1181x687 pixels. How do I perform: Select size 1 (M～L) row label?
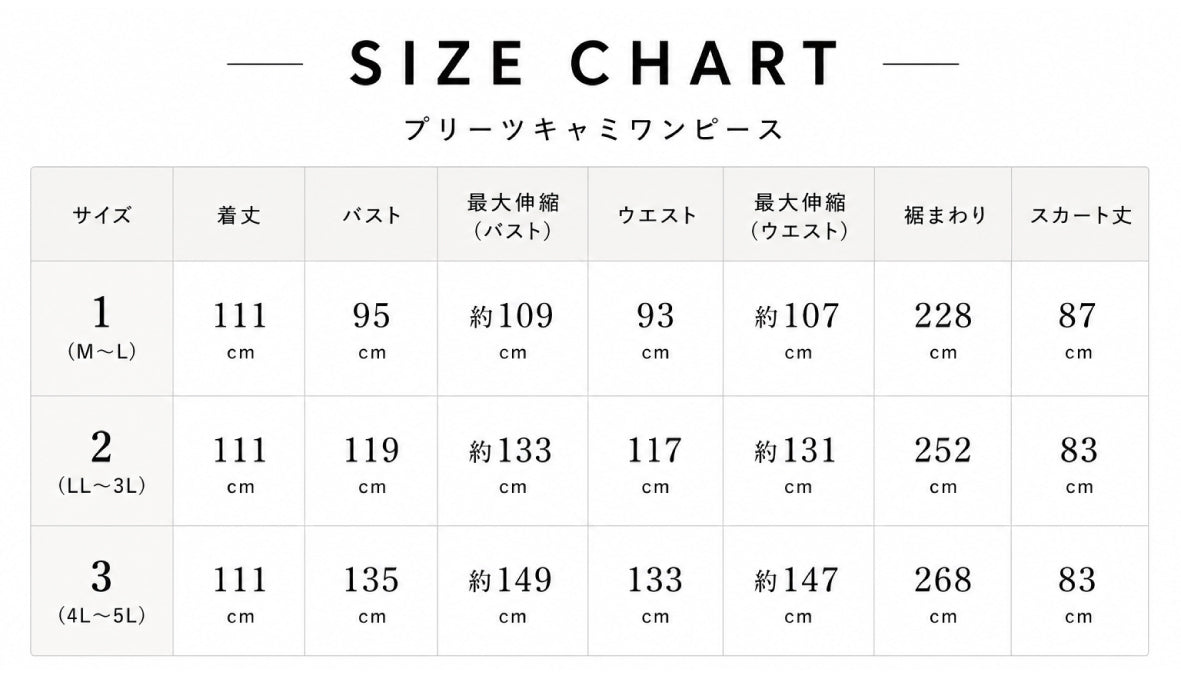click(x=102, y=328)
